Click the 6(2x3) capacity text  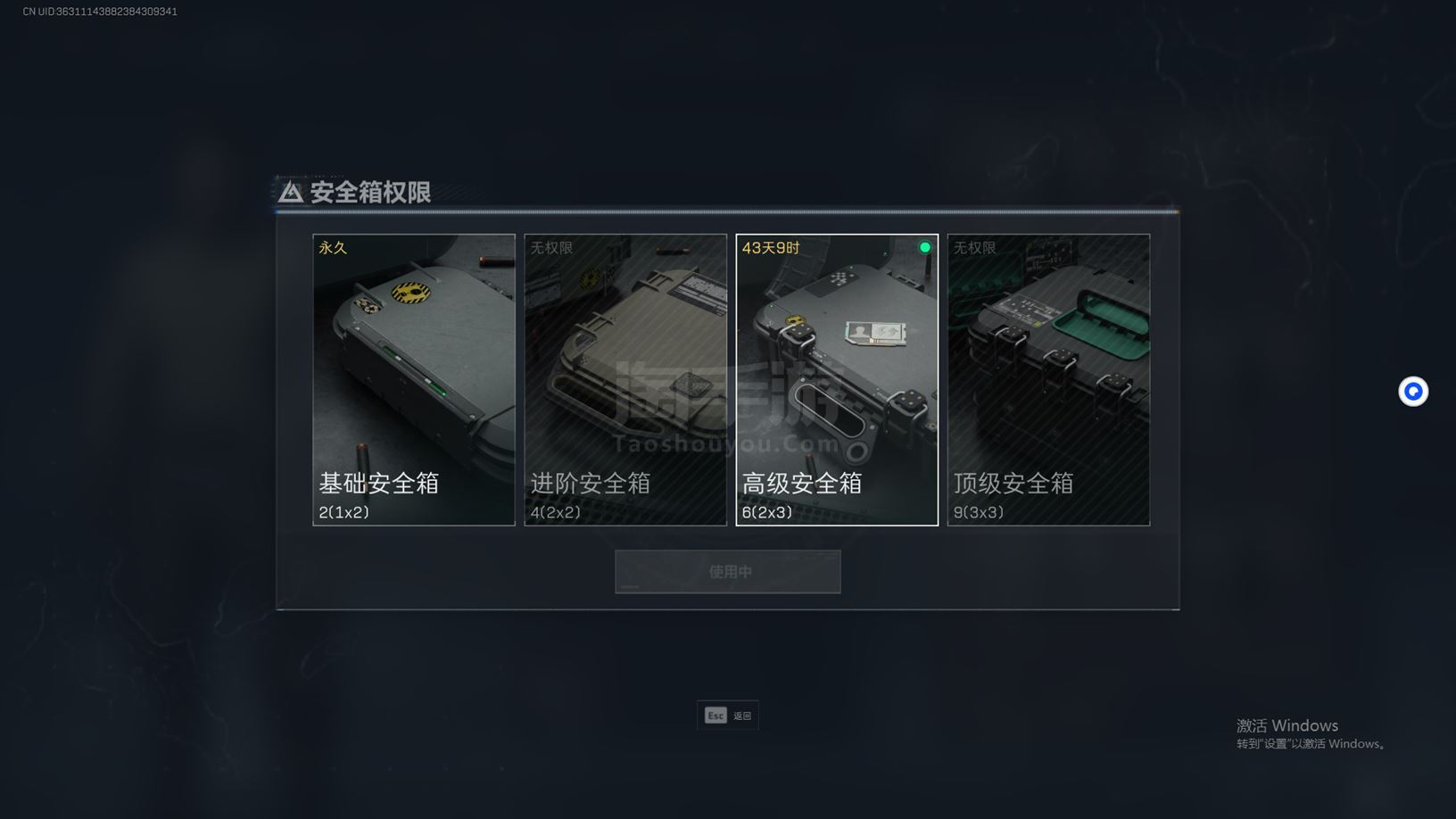pyautogui.click(x=767, y=512)
